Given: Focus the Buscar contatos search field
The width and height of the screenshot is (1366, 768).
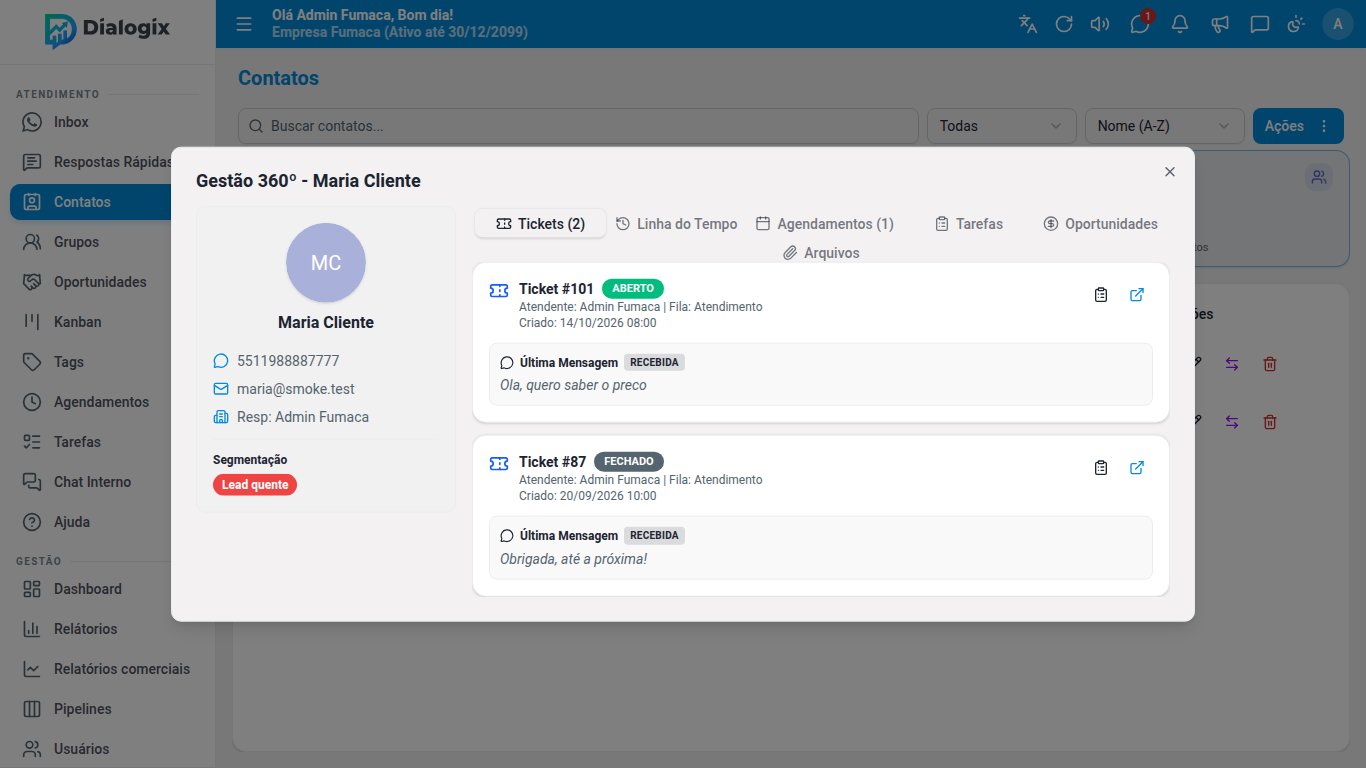Looking at the screenshot, I should coord(578,126).
